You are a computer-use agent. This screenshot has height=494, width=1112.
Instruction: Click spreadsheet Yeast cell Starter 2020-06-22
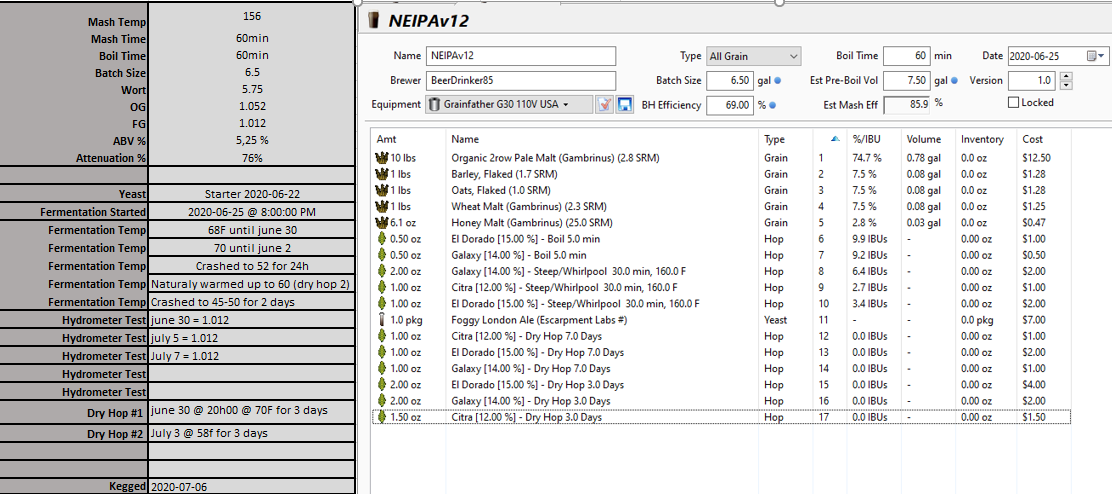252,193
